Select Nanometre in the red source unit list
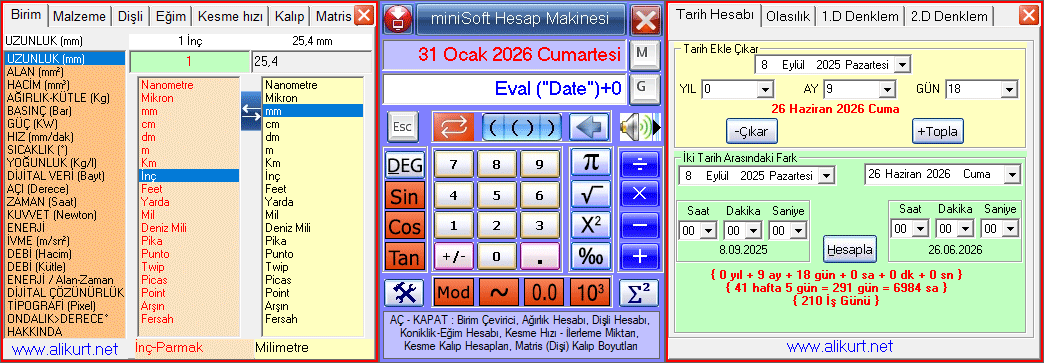Viewport: 1044px width, 363px height. point(188,85)
